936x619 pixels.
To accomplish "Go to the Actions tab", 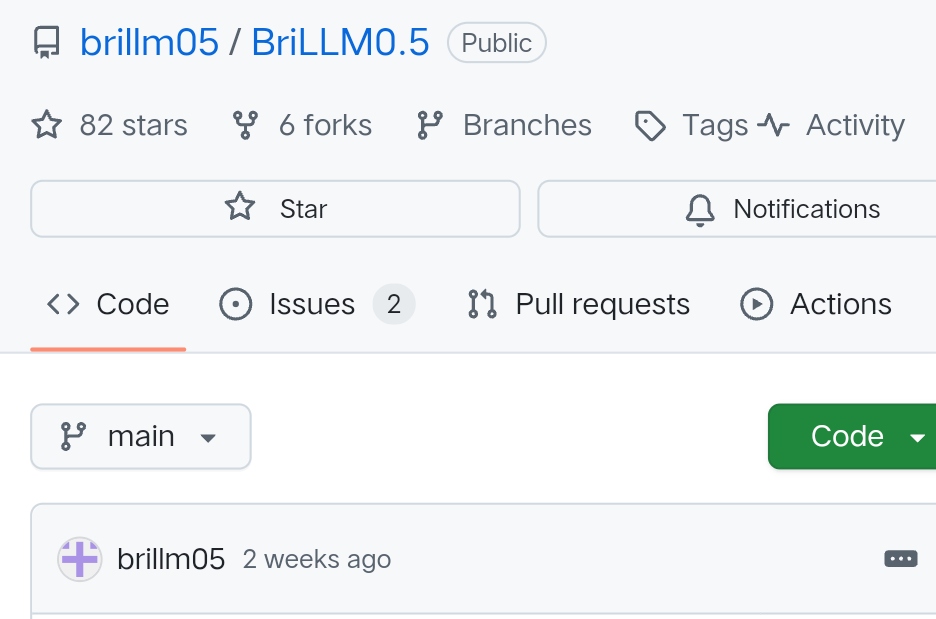I will tap(816, 305).
